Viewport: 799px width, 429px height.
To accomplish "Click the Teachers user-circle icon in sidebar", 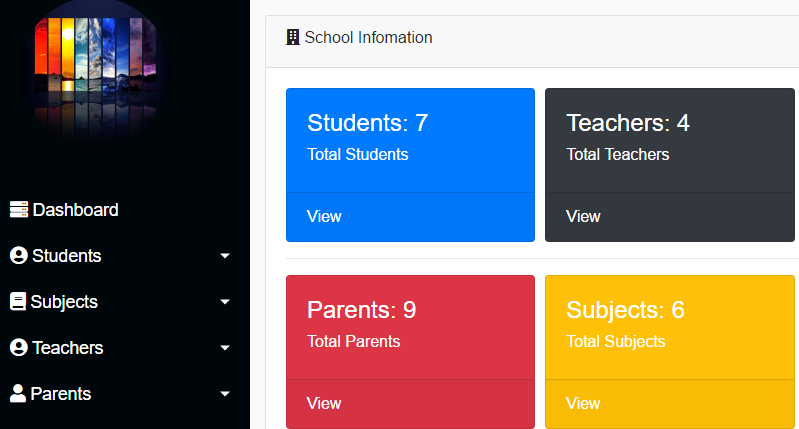I will (19, 347).
